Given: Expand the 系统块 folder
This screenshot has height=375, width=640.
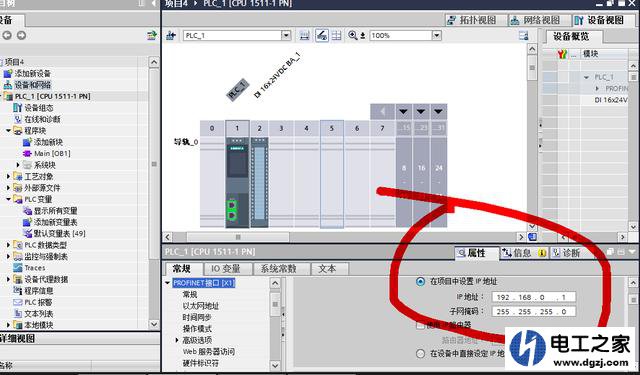Looking at the screenshot, I should (x=18, y=165).
